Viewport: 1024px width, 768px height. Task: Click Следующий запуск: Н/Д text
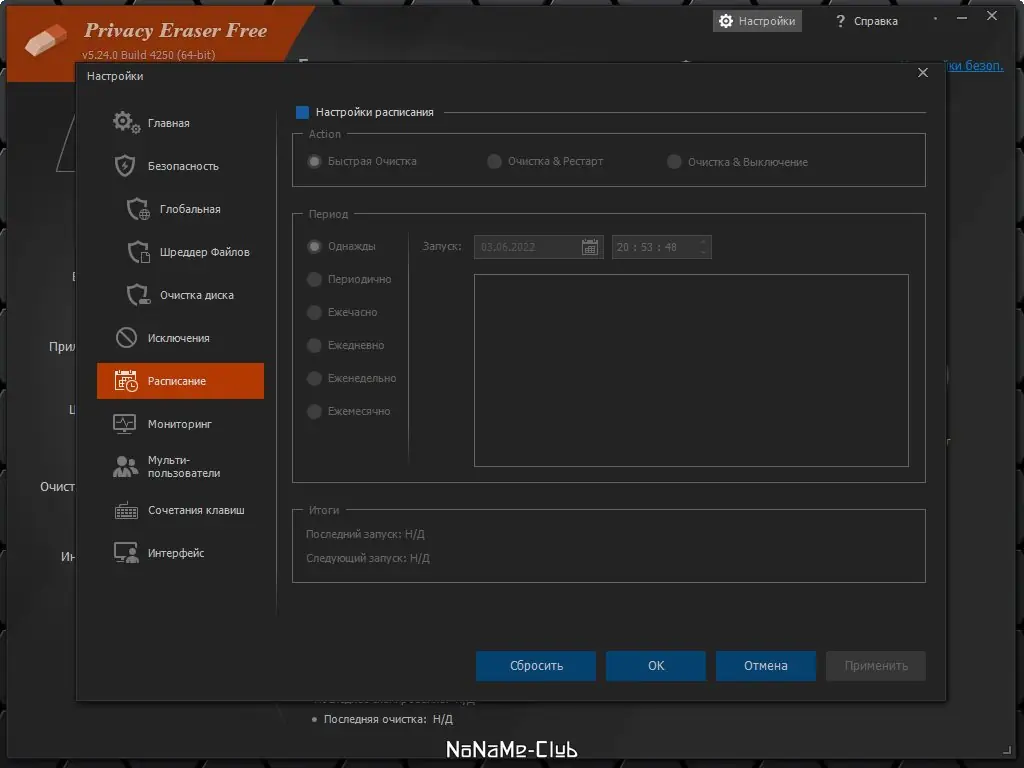(368, 558)
